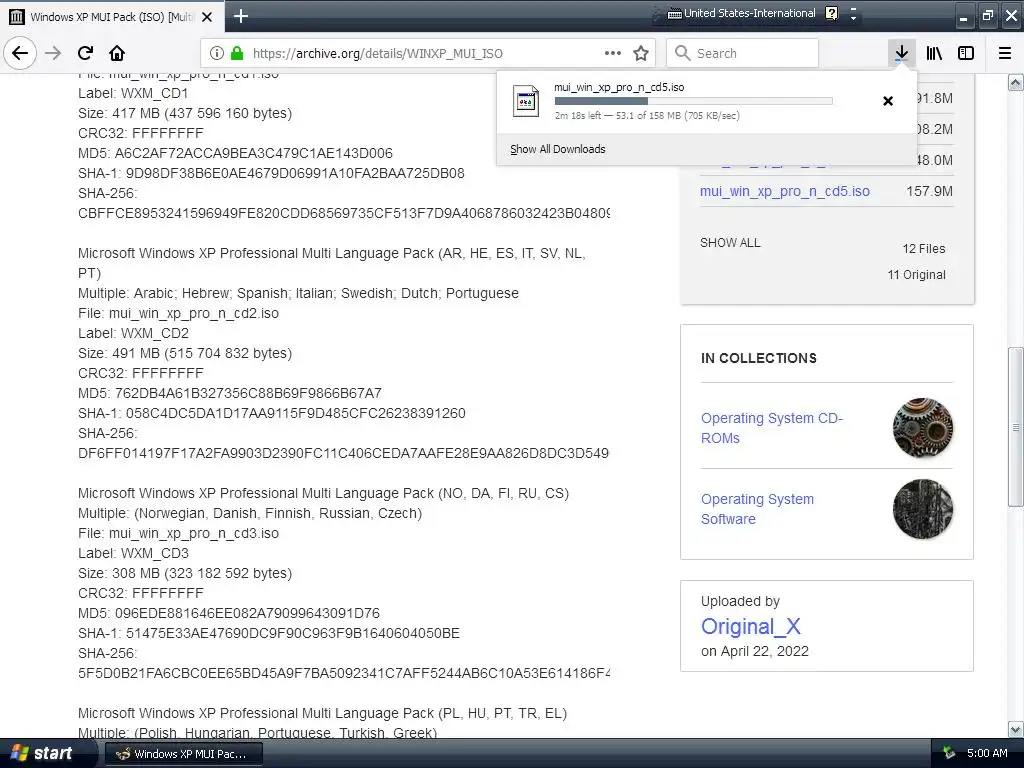Viewport: 1024px width, 768px height.
Task: Click 'Multiple: (Norwegian, Danish, Finnish, Russian, Czech)'
Action: point(250,513)
